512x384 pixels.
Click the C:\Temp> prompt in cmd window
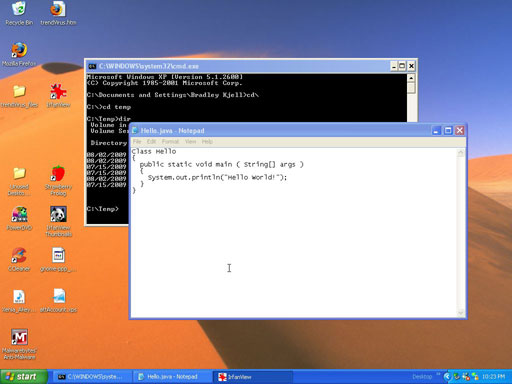[103, 209]
